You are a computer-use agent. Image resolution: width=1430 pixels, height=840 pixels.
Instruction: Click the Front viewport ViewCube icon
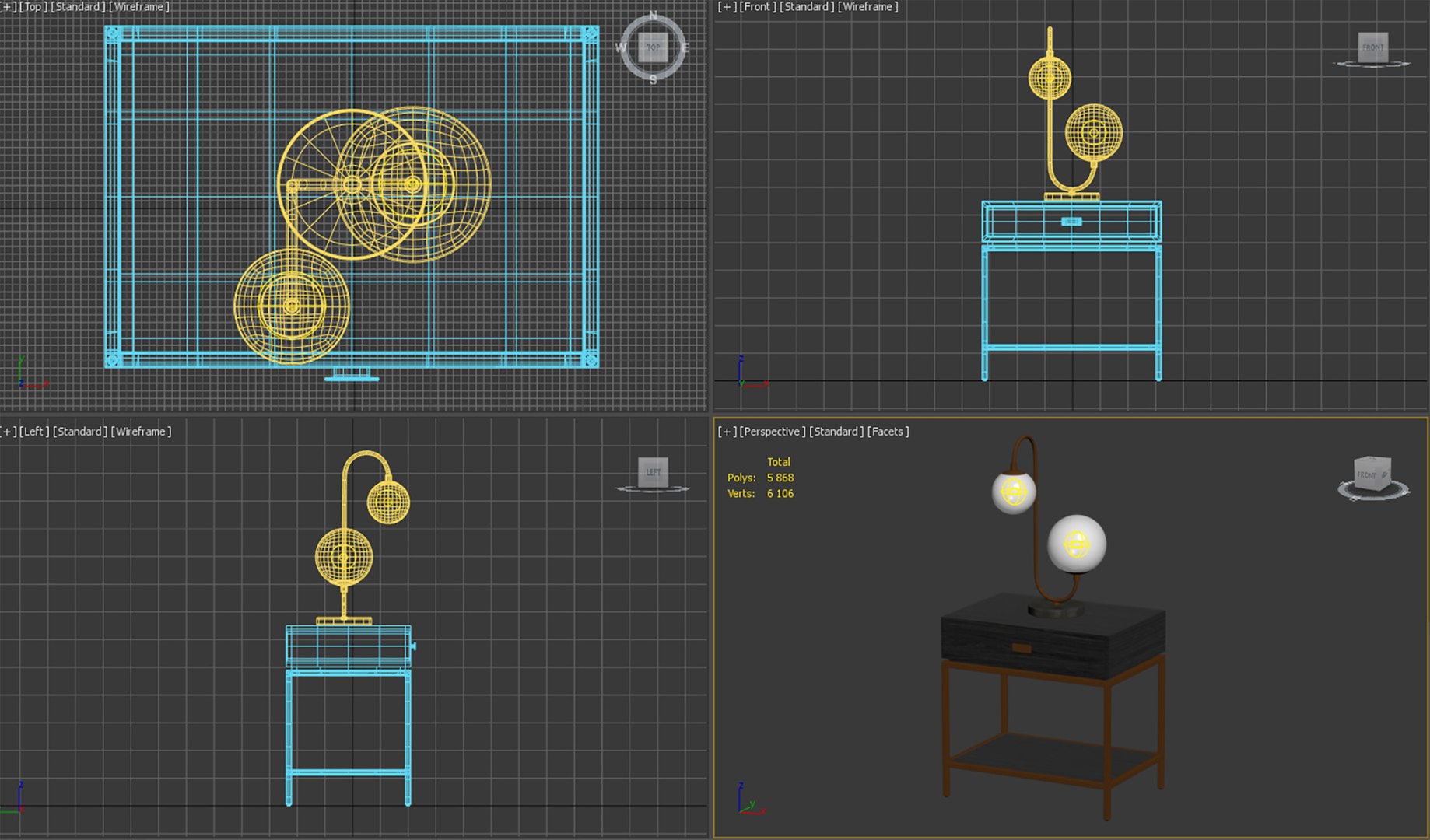[1372, 47]
